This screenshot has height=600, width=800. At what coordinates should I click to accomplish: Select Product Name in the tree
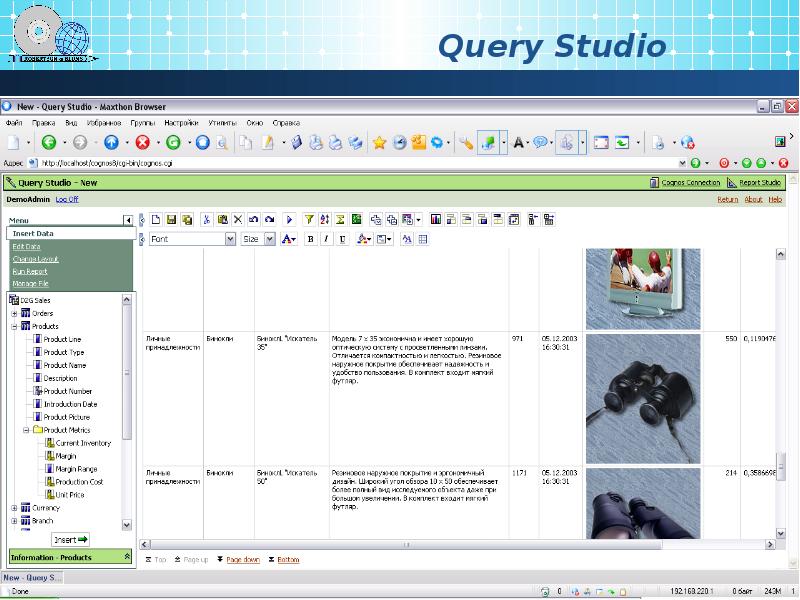(x=64, y=365)
